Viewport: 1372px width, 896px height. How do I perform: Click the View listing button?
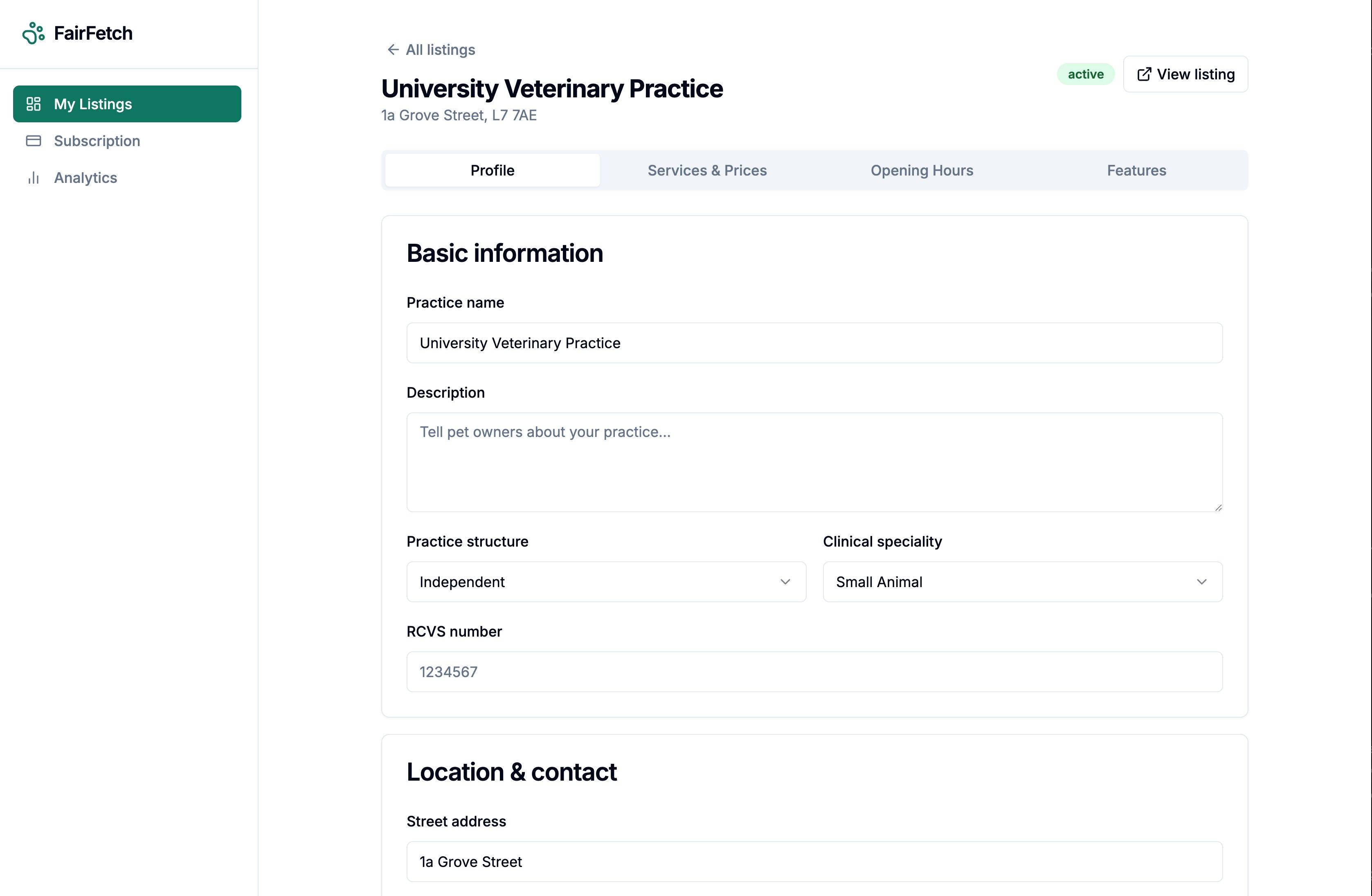[1185, 74]
